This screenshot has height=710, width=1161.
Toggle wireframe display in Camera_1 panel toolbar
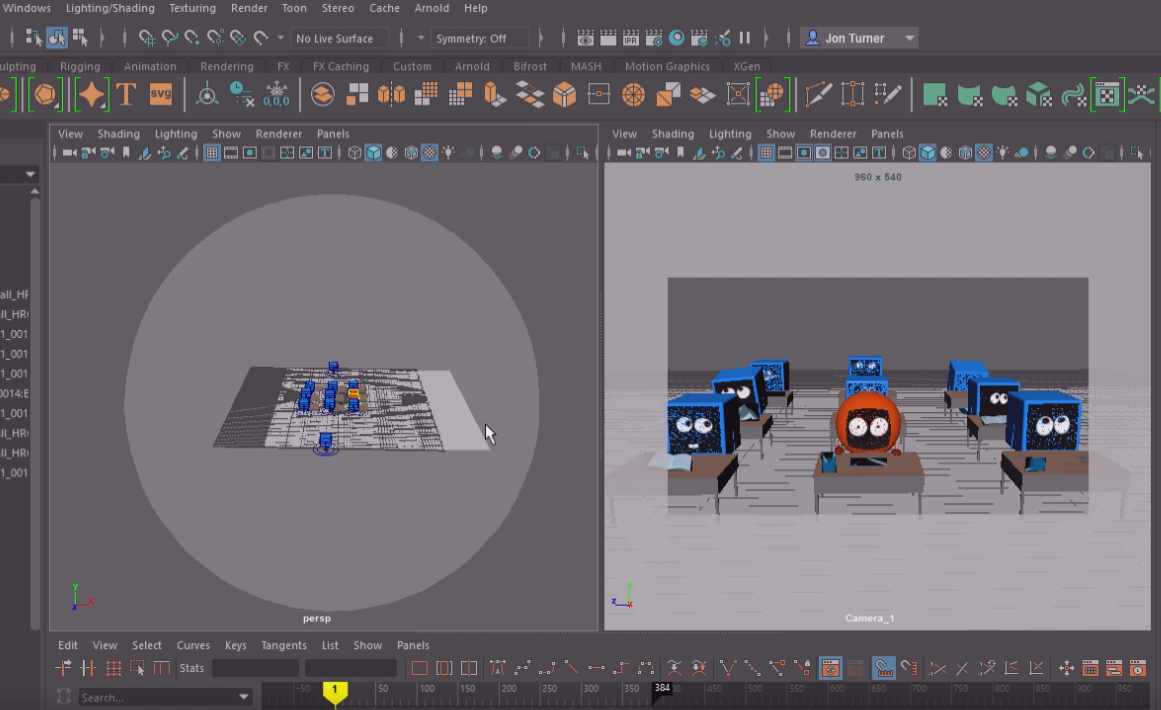click(909, 153)
